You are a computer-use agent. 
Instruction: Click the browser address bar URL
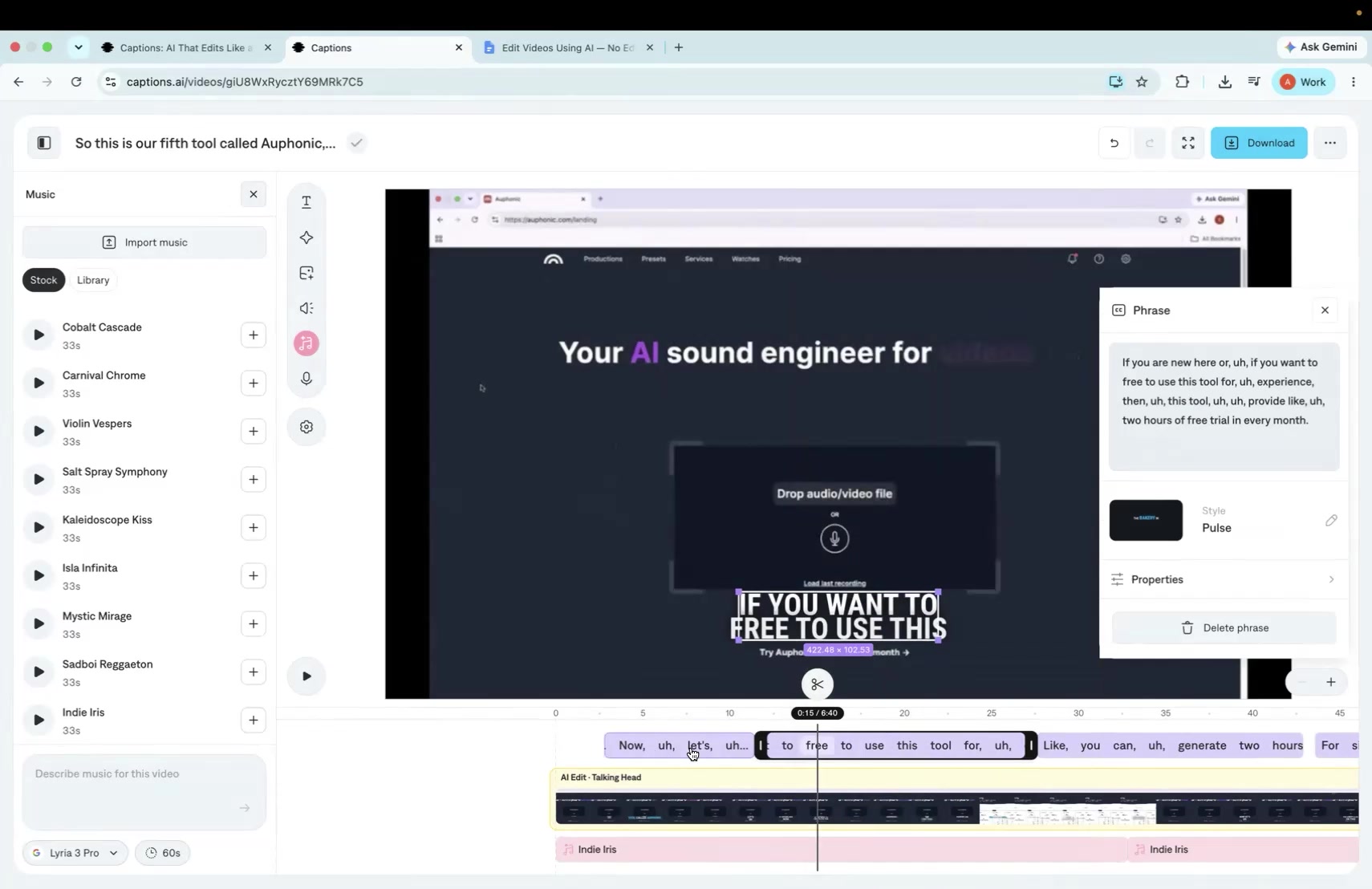click(x=245, y=82)
